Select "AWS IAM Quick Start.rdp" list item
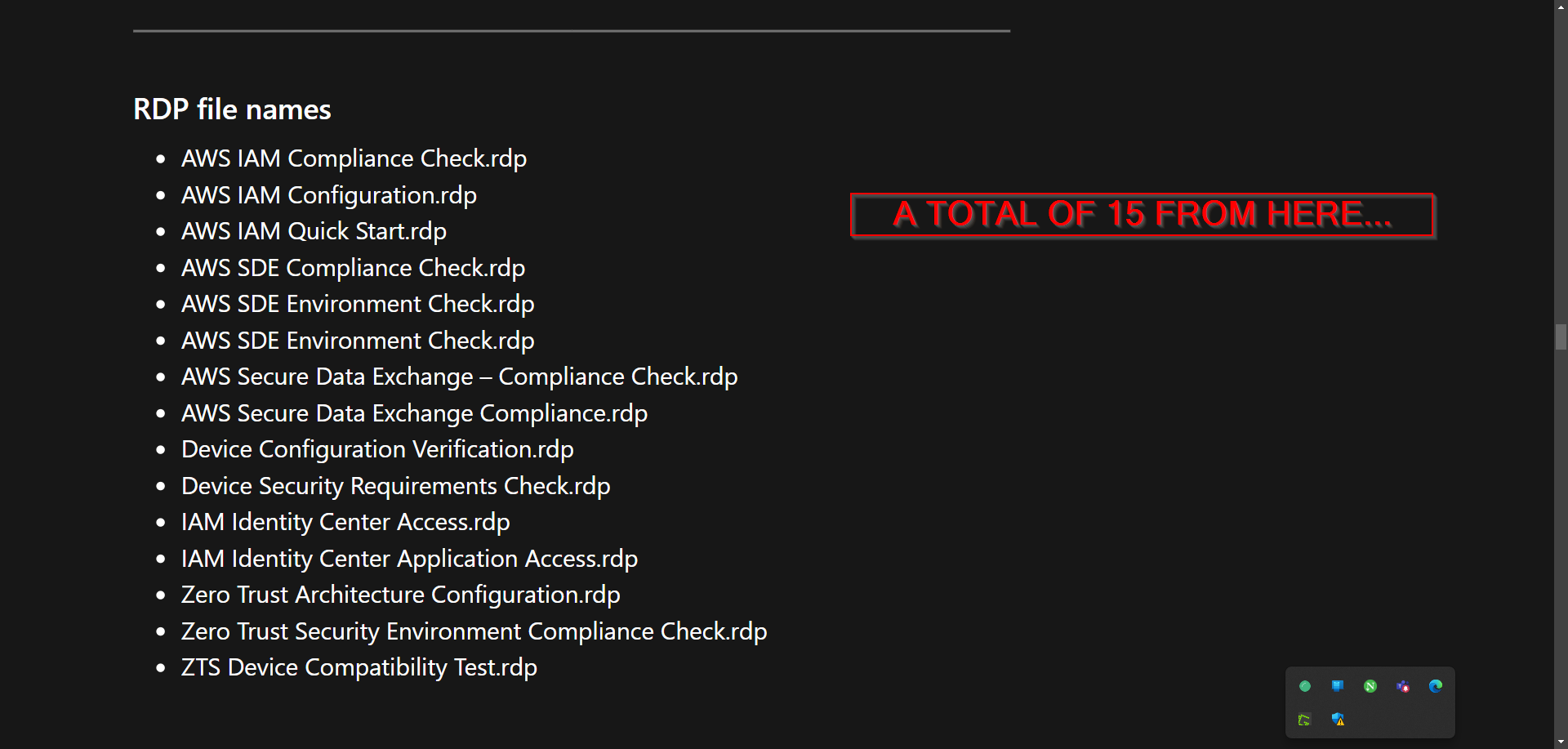Screen dimensions: 1568x749 click(x=314, y=231)
